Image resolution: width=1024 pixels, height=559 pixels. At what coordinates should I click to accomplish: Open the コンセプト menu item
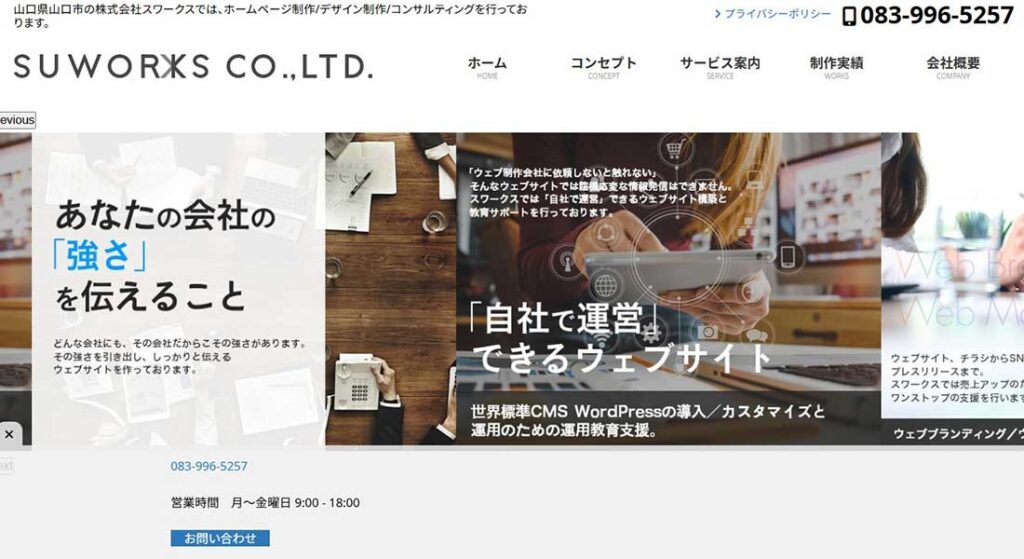coord(603,67)
